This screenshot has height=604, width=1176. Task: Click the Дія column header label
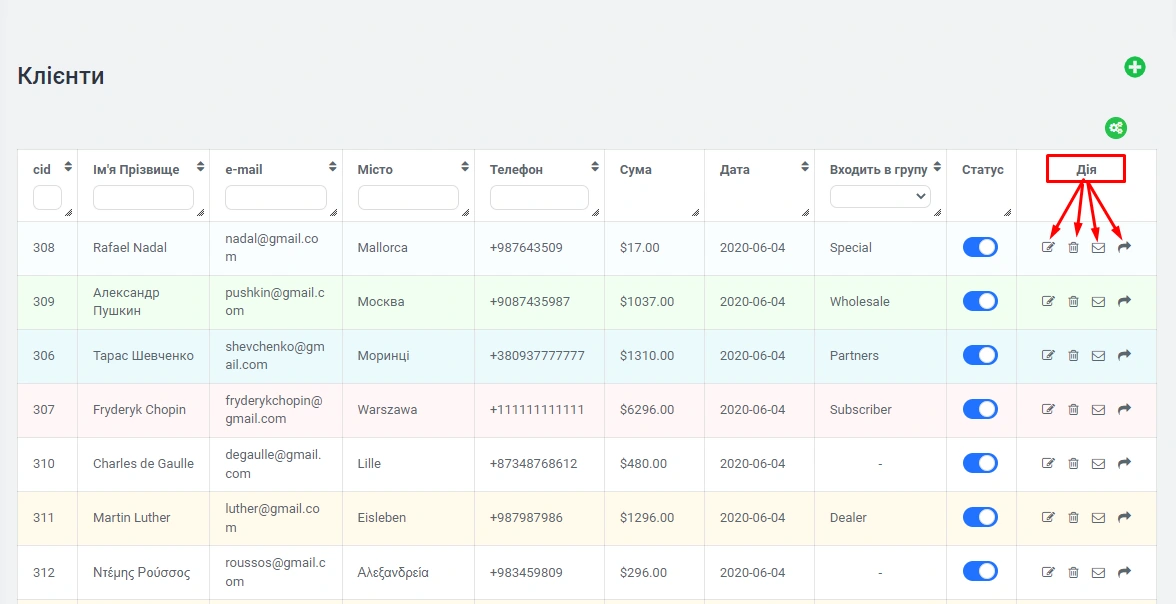[1086, 170]
